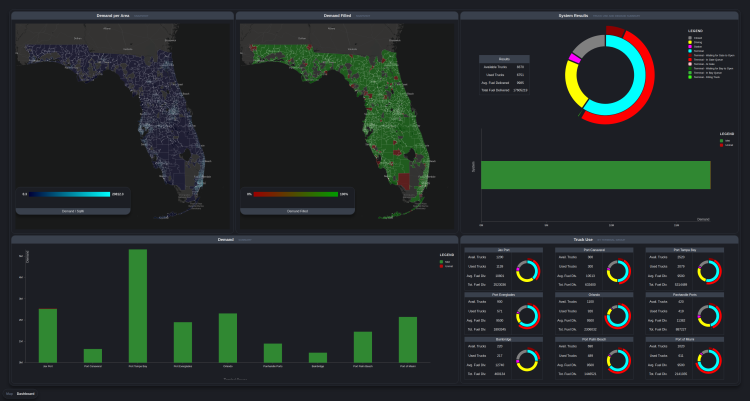750x401 pixels.
Task: Click the Available Trucks row in Results table
Action: [504, 67]
